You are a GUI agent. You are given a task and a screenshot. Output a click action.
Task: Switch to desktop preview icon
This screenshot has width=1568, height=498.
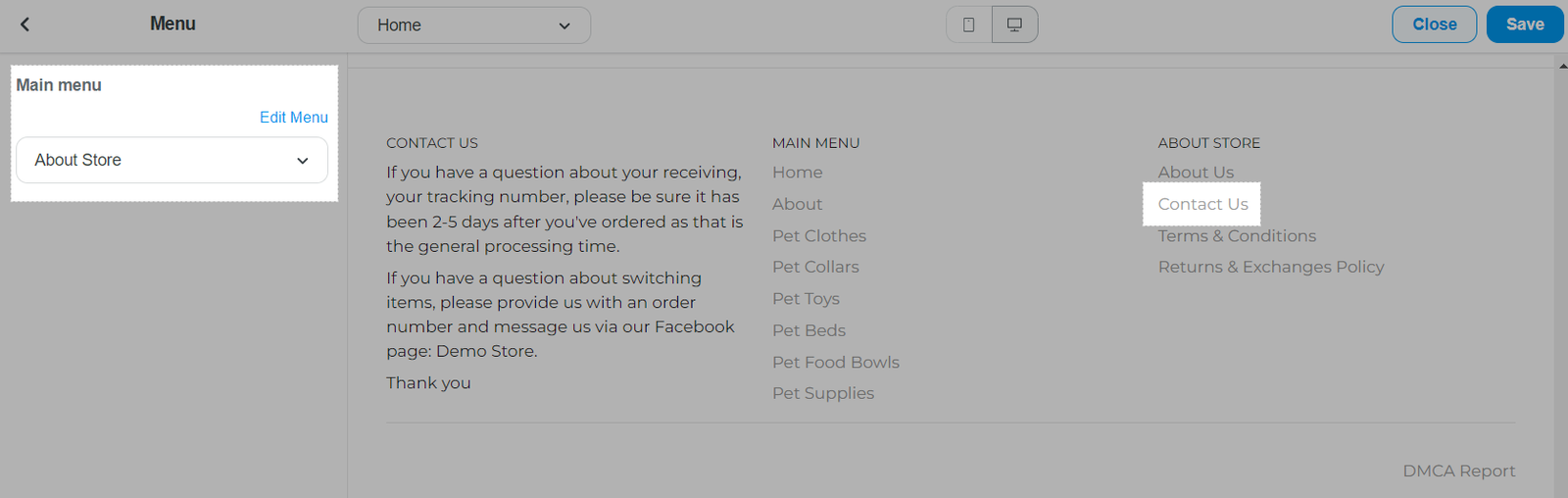[1014, 25]
